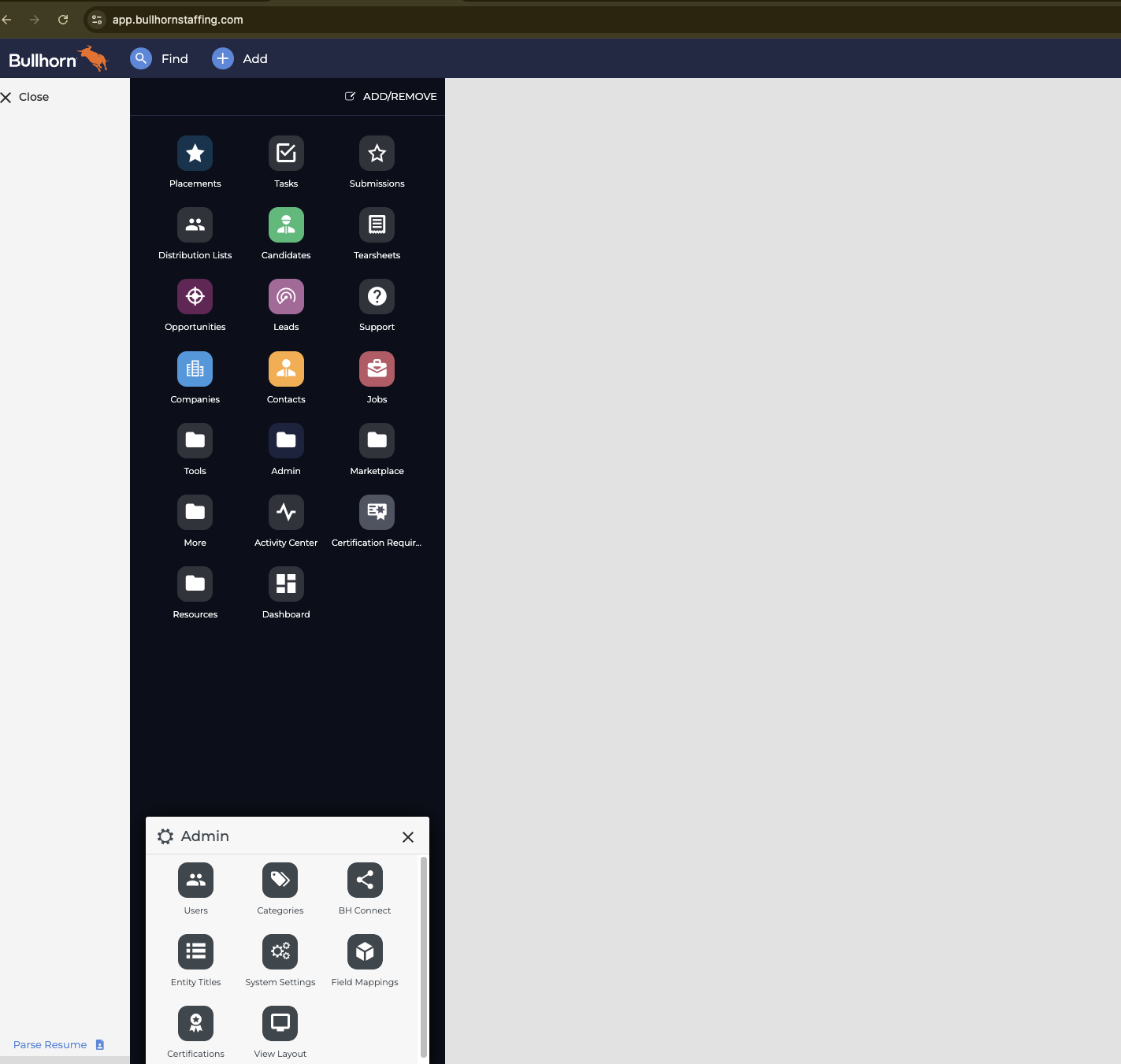Open the Marketplace folder
Viewport: 1121px width, 1064px height.
click(377, 441)
